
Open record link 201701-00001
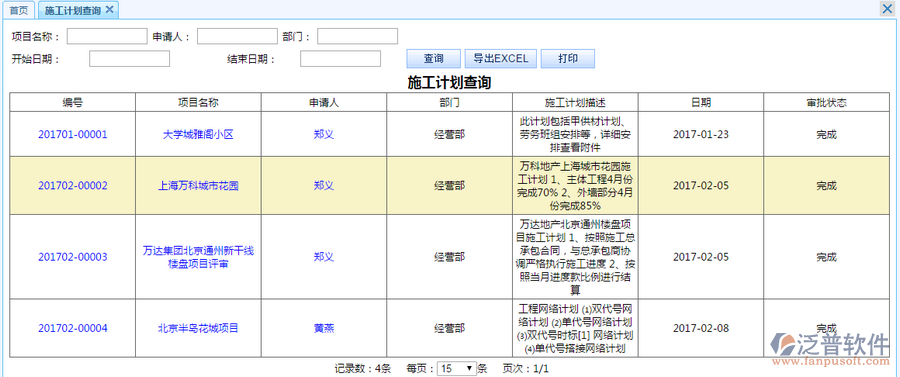[x=73, y=135]
